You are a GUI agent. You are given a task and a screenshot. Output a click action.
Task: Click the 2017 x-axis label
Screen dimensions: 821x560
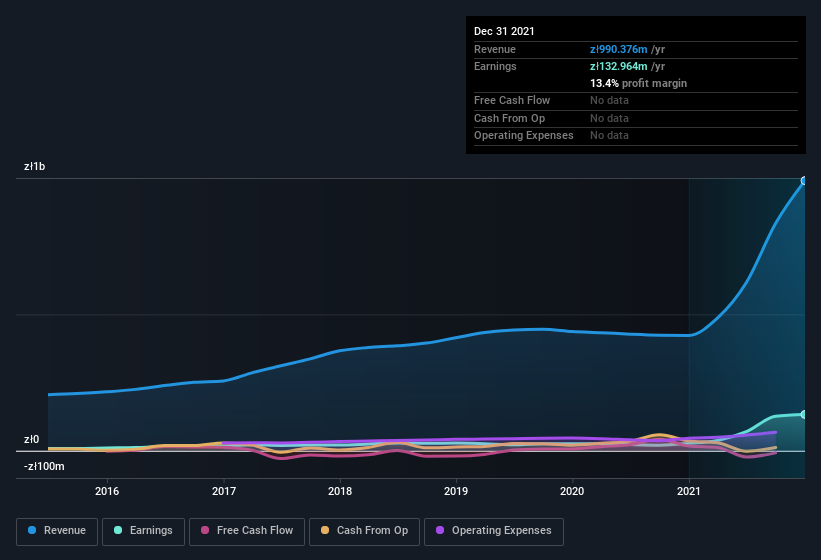pyautogui.click(x=224, y=491)
